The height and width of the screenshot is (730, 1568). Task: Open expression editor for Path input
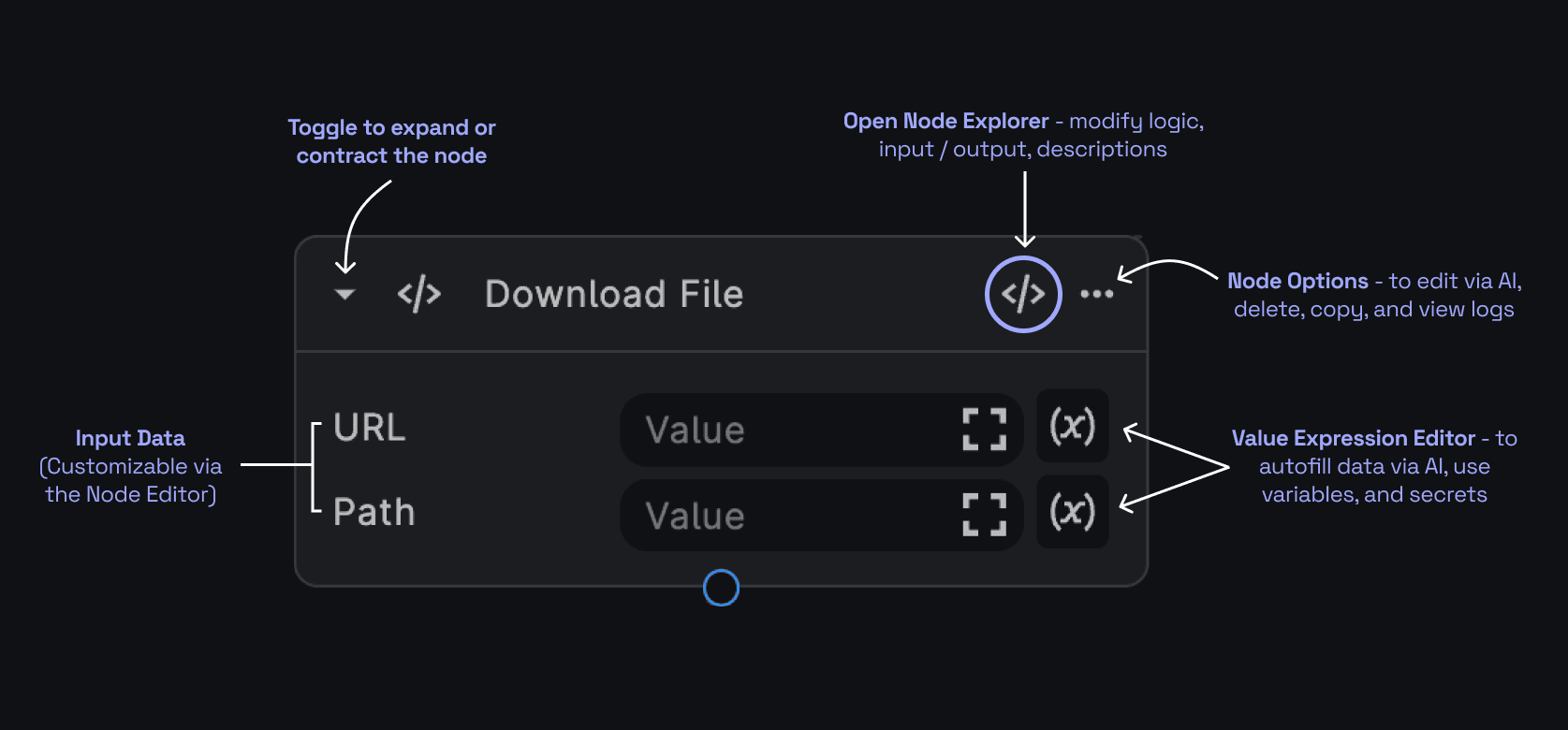[1072, 512]
